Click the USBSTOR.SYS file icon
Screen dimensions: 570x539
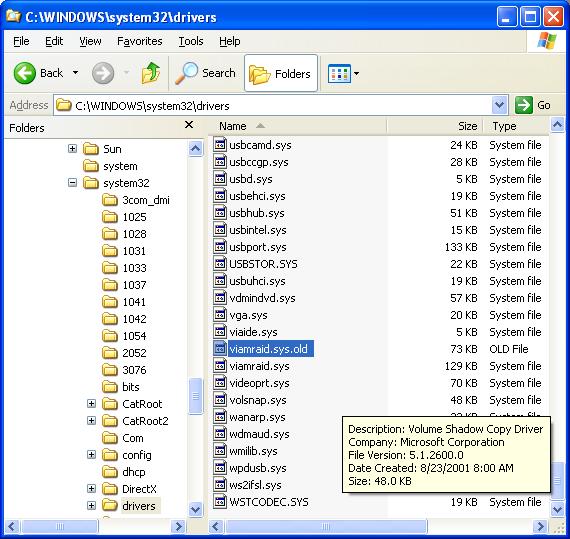[220, 264]
